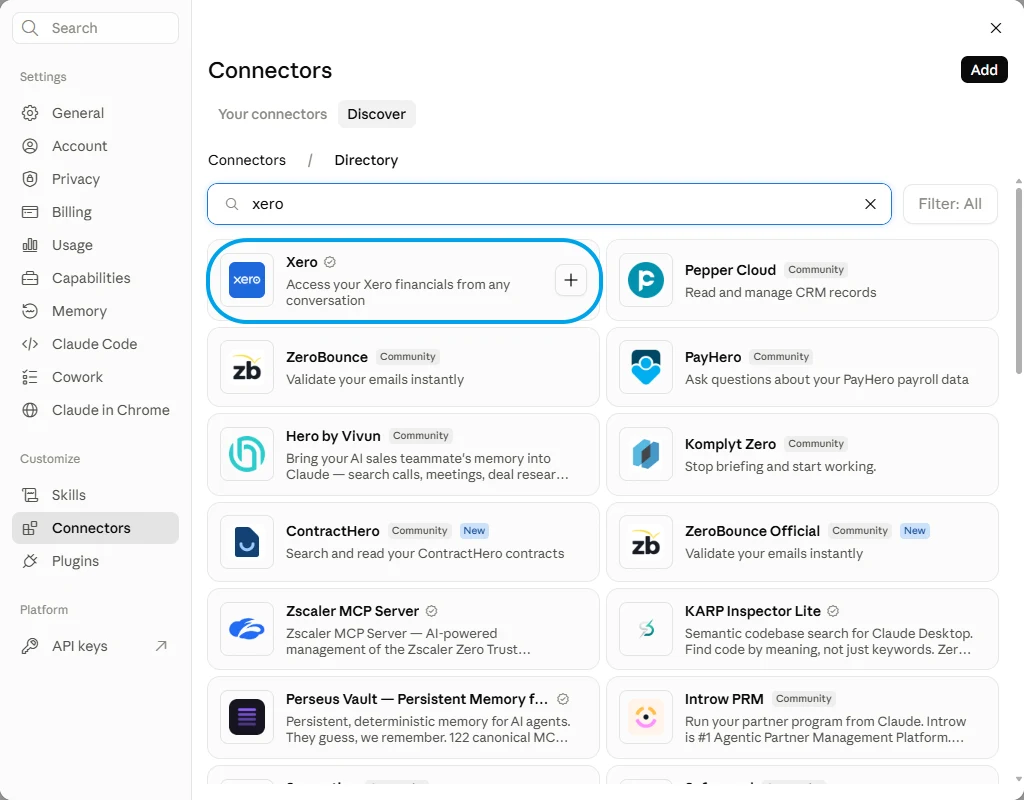Add the Xero connector with plus button

coord(571,280)
